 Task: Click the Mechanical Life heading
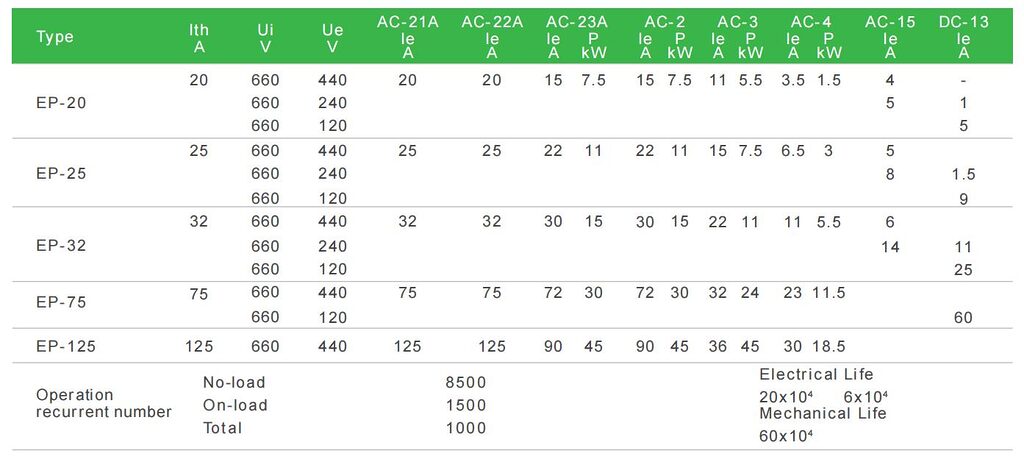[x=822, y=413]
